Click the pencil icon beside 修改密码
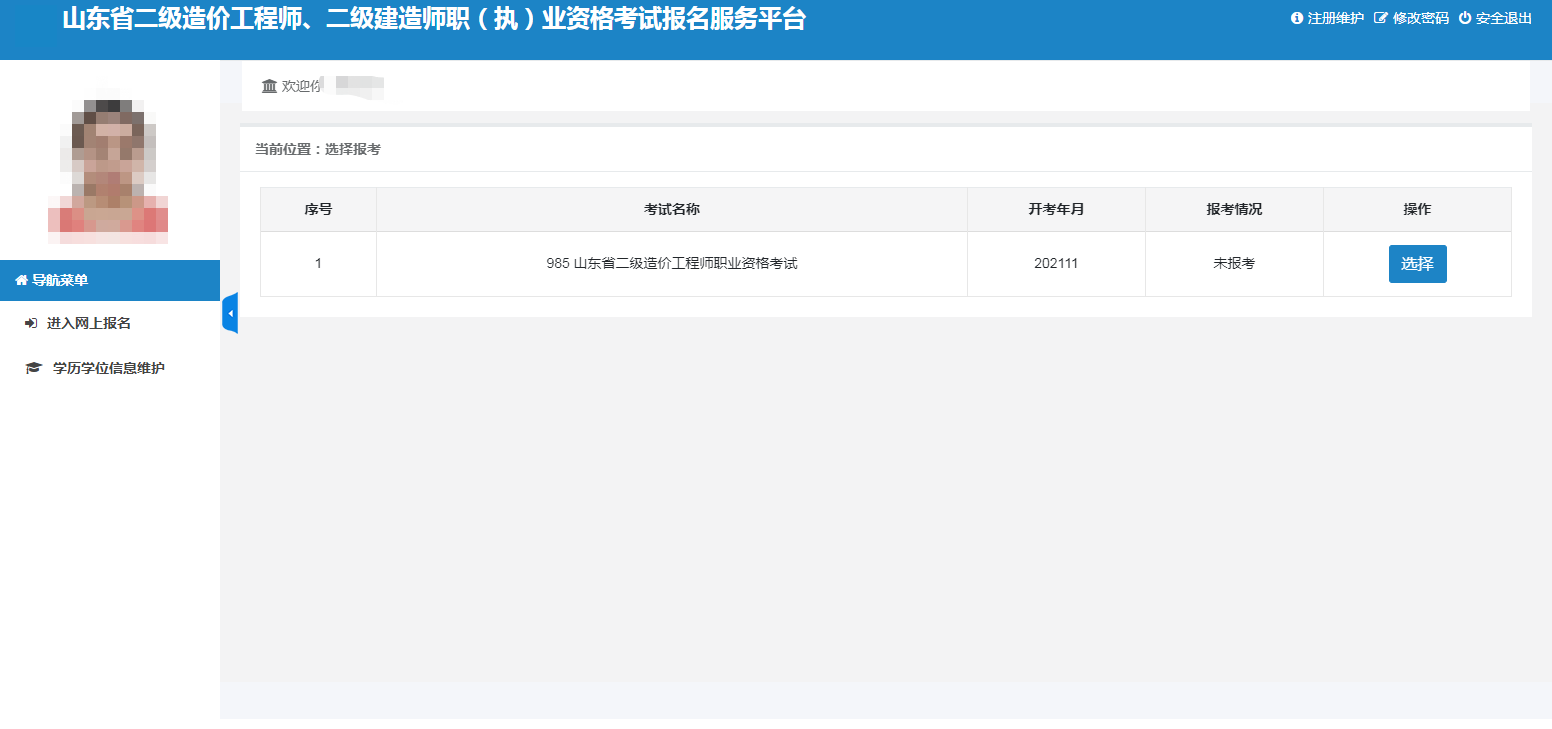The image size is (1552, 729). pyautogui.click(x=1381, y=18)
